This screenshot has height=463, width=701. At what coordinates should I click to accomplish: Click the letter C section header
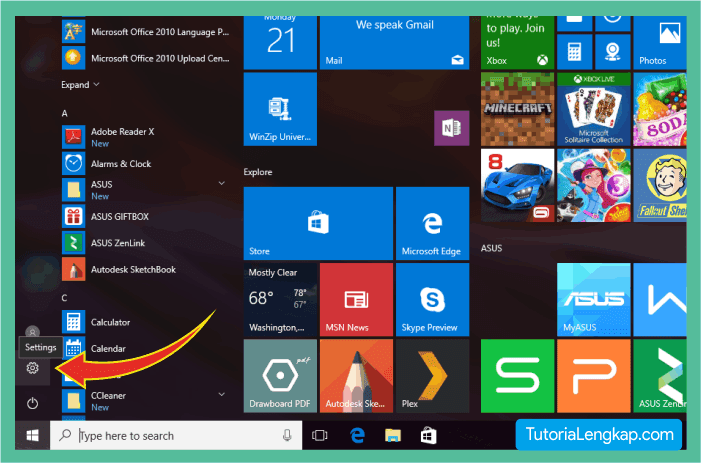(64, 298)
